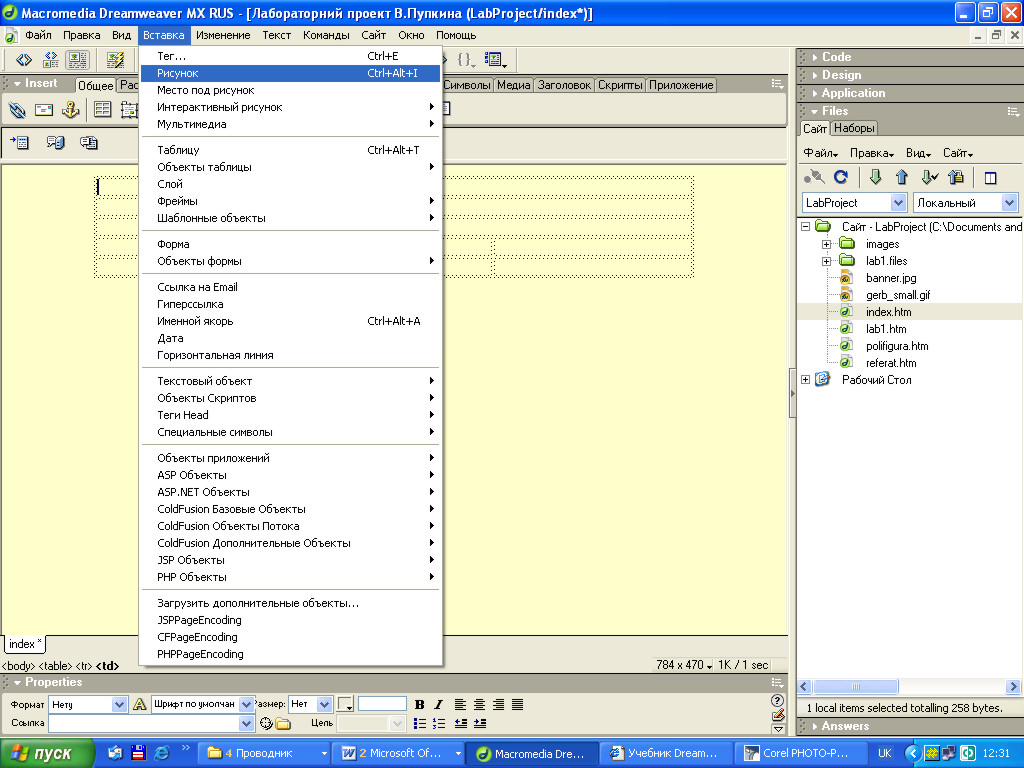Open Файл menu inside Files panel
1024x768 pixels.
pos(820,153)
